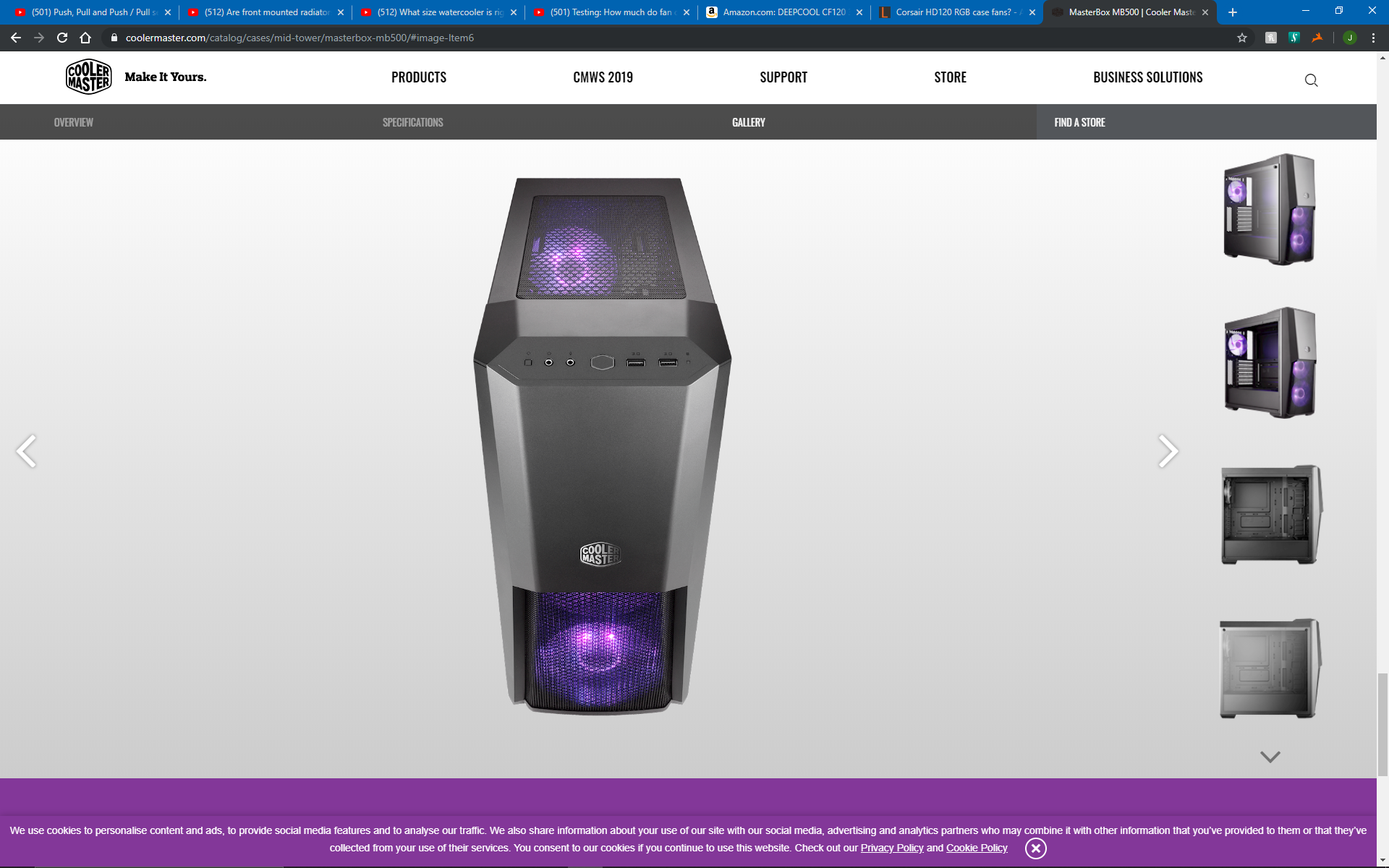
Task: Close the 'What size watercooler' tab
Action: tap(514, 12)
